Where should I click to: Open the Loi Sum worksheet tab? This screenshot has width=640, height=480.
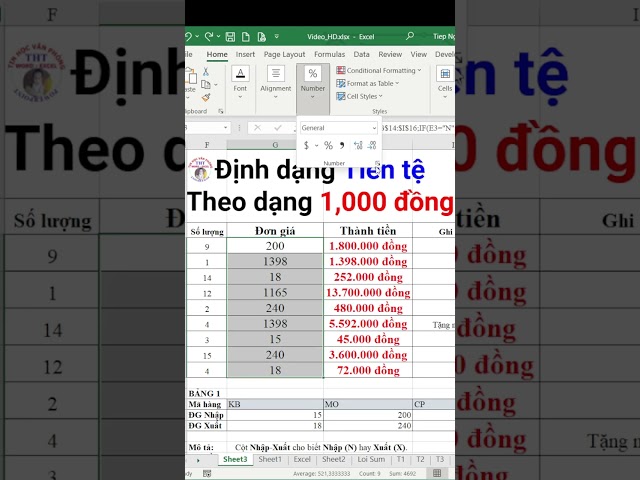[x=371, y=459]
